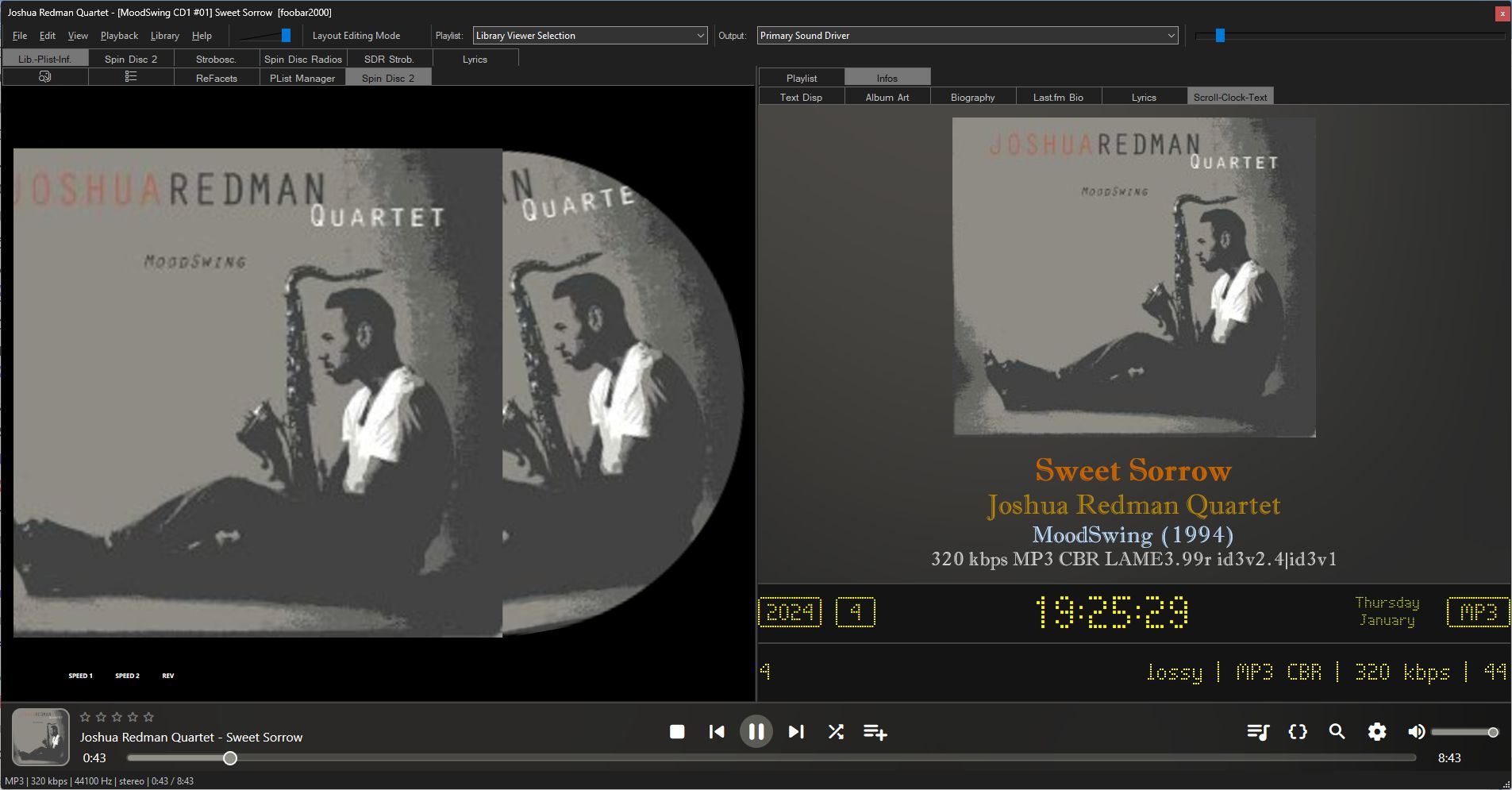Select the Scroll-Clock-Text tab
The width and height of the screenshot is (1512, 790).
click(x=1230, y=97)
